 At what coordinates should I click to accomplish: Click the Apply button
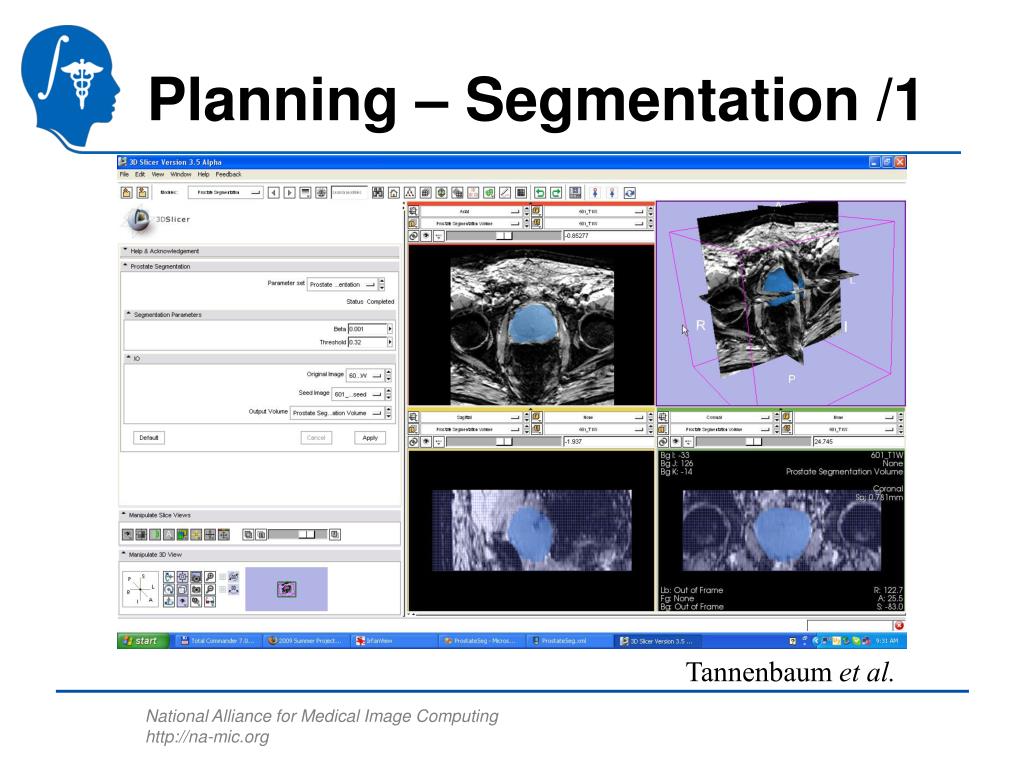click(370, 438)
